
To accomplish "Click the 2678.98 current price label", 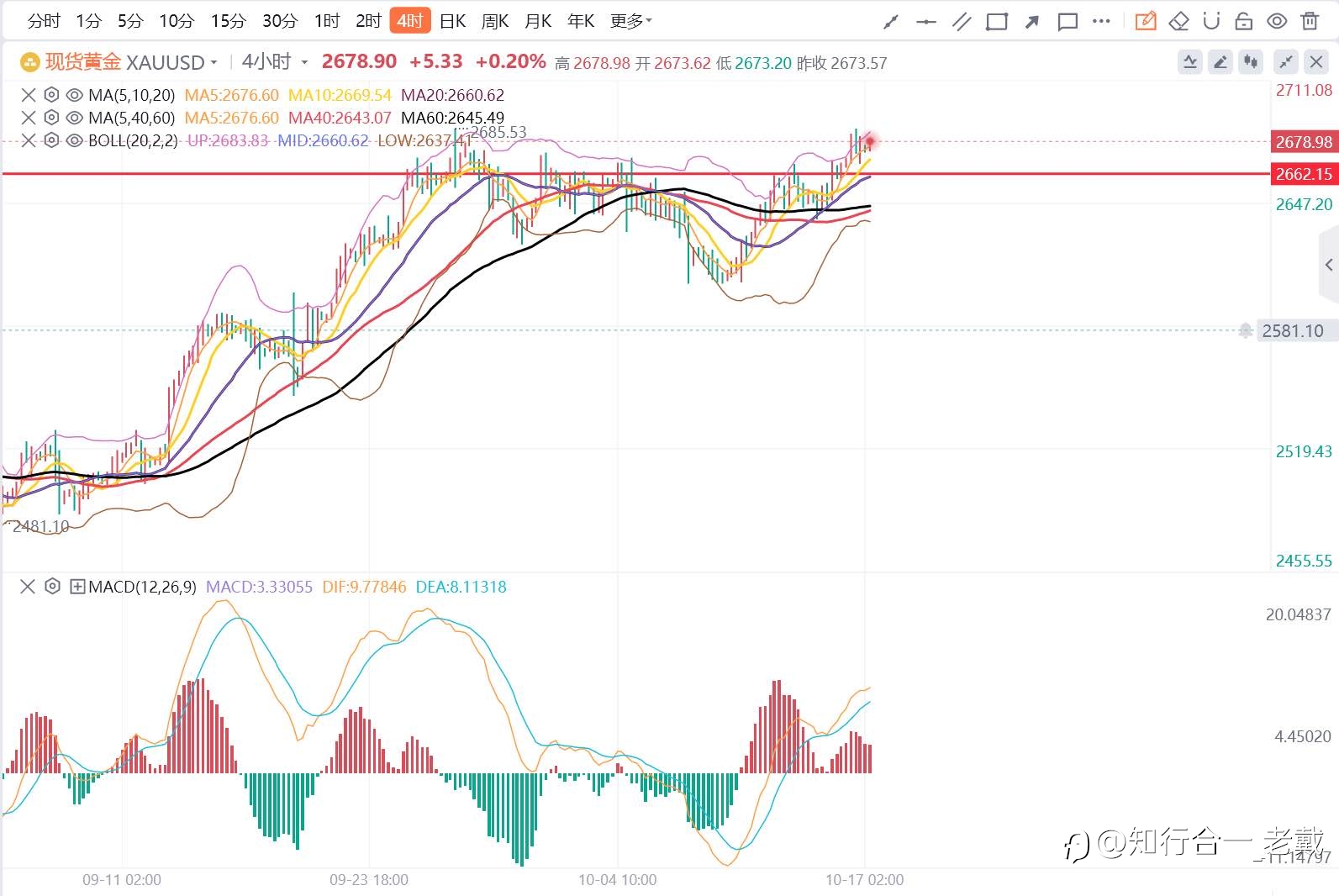I will tap(1304, 142).
